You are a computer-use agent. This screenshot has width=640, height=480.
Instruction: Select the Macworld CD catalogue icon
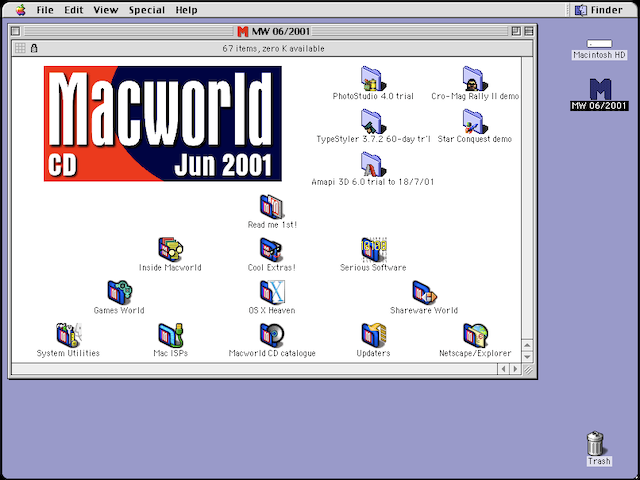point(272,336)
